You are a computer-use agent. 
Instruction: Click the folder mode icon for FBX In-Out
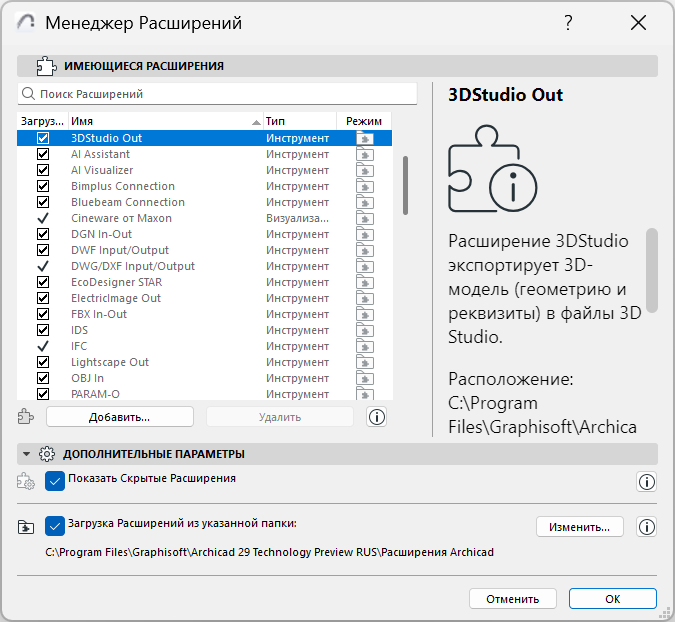coord(365,314)
